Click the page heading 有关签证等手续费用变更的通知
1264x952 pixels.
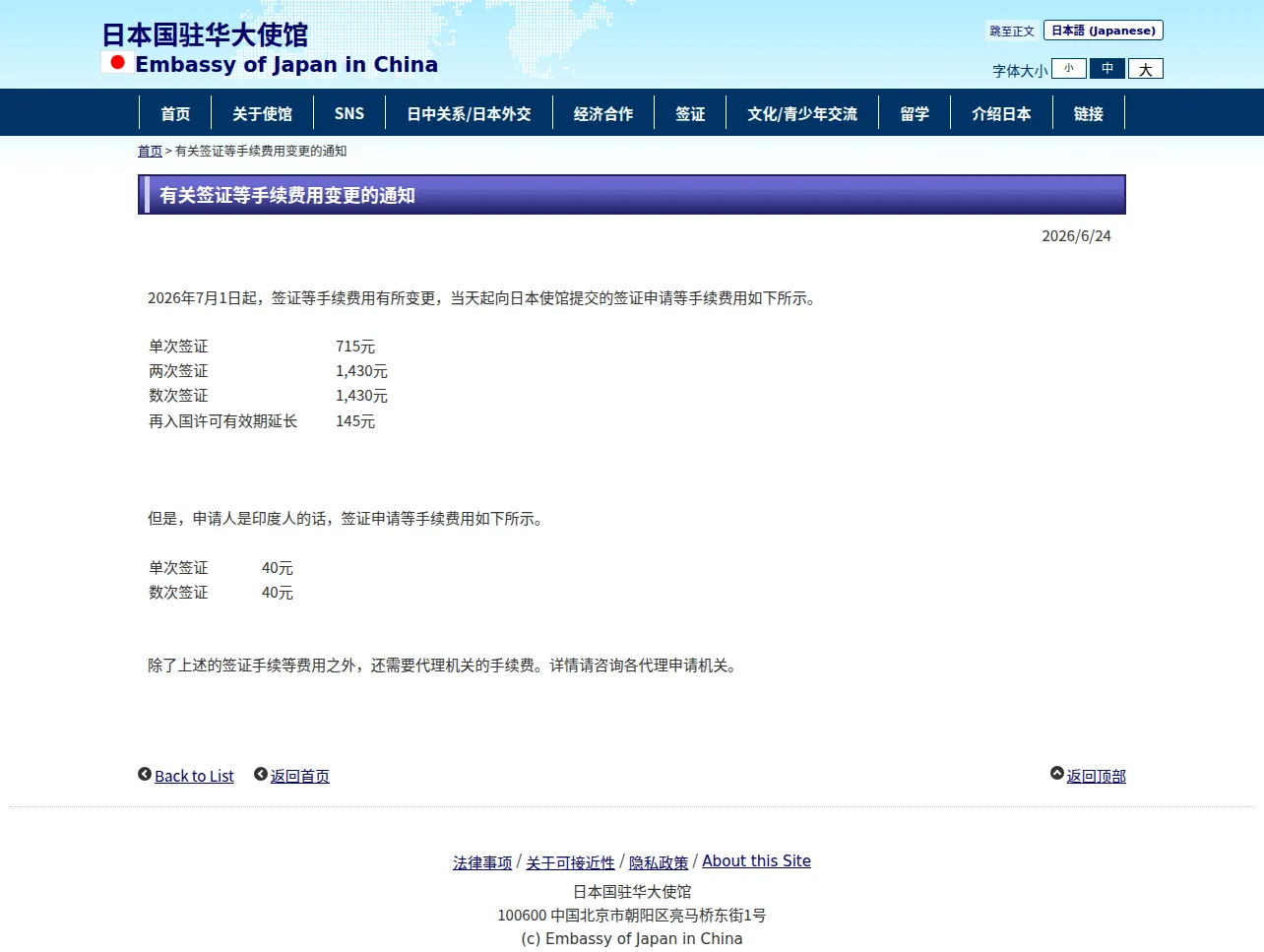point(287,195)
